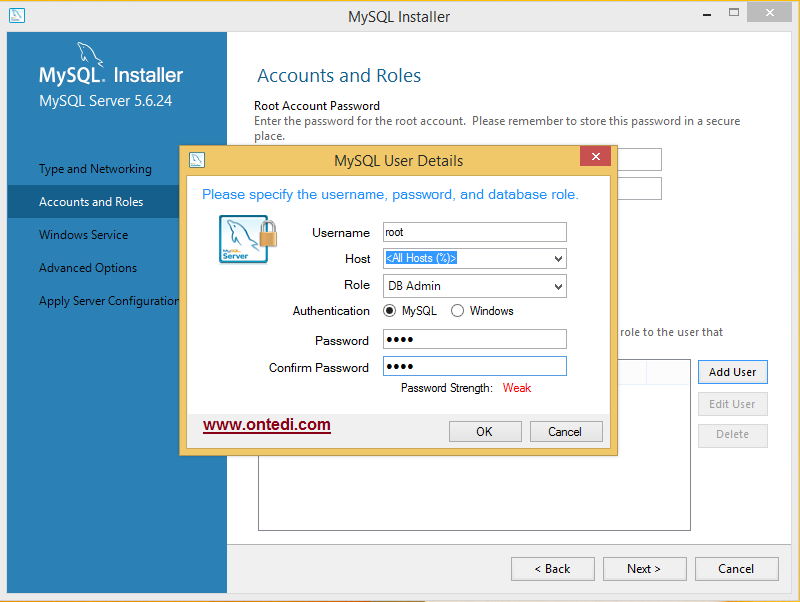Go to Windows Service step
This screenshot has height=602, width=800.
pos(84,235)
